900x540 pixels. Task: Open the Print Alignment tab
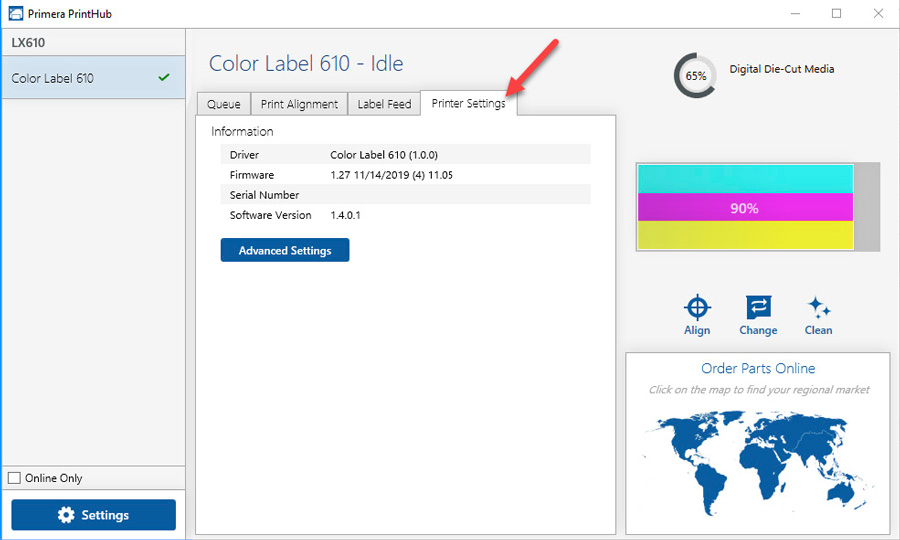299,104
